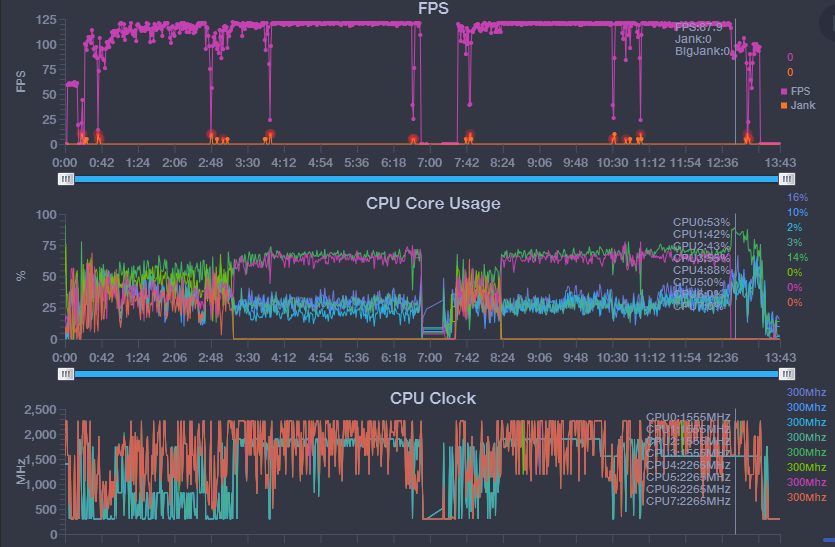The width and height of the screenshot is (835, 547).
Task: Click the 4:12 label on CPU Core Usage axis
Action: (284, 357)
